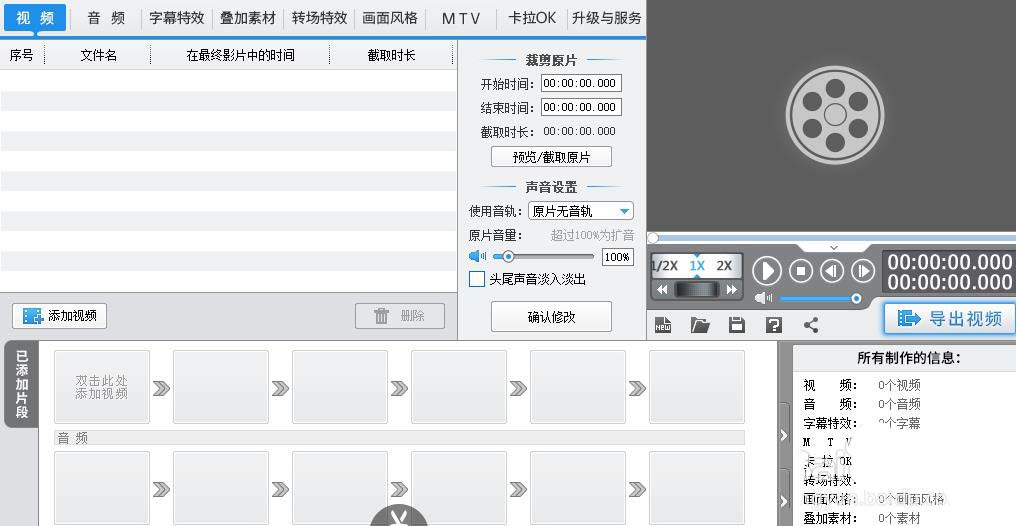This screenshot has height=526, width=1016.
Task: Click the 导出视频 export button
Action: point(950,319)
